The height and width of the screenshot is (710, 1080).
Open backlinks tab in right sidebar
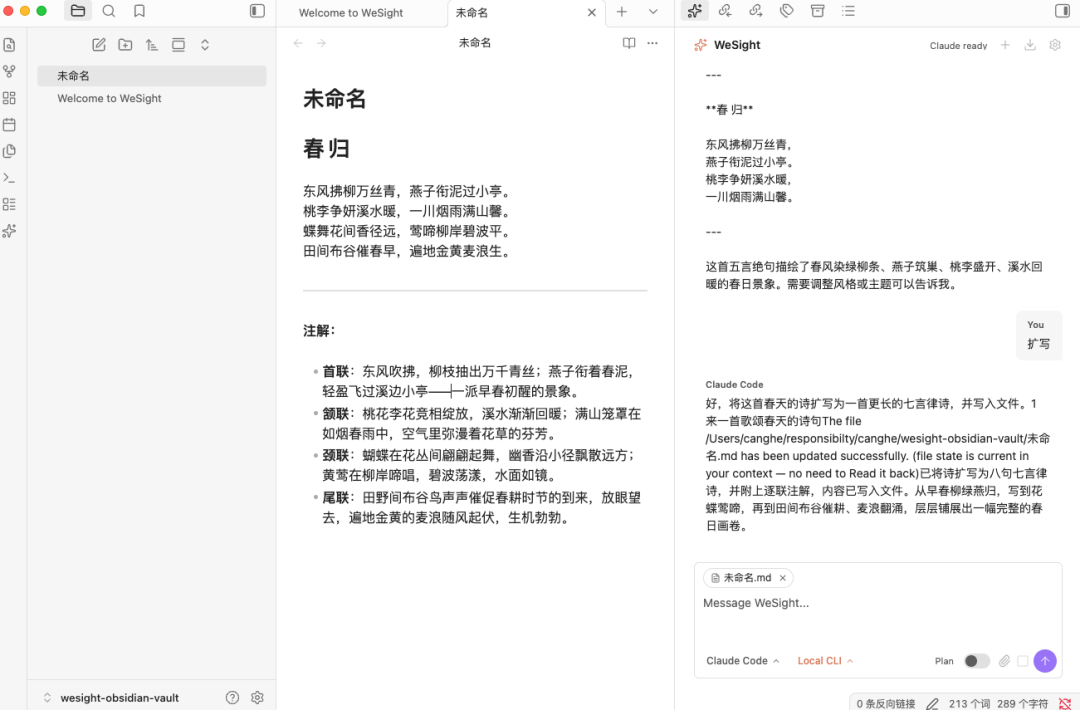[725, 10]
